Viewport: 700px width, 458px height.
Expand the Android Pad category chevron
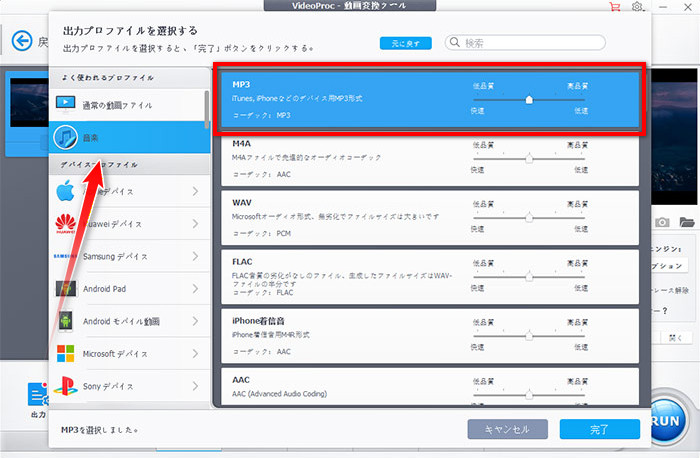(x=195, y=289)
